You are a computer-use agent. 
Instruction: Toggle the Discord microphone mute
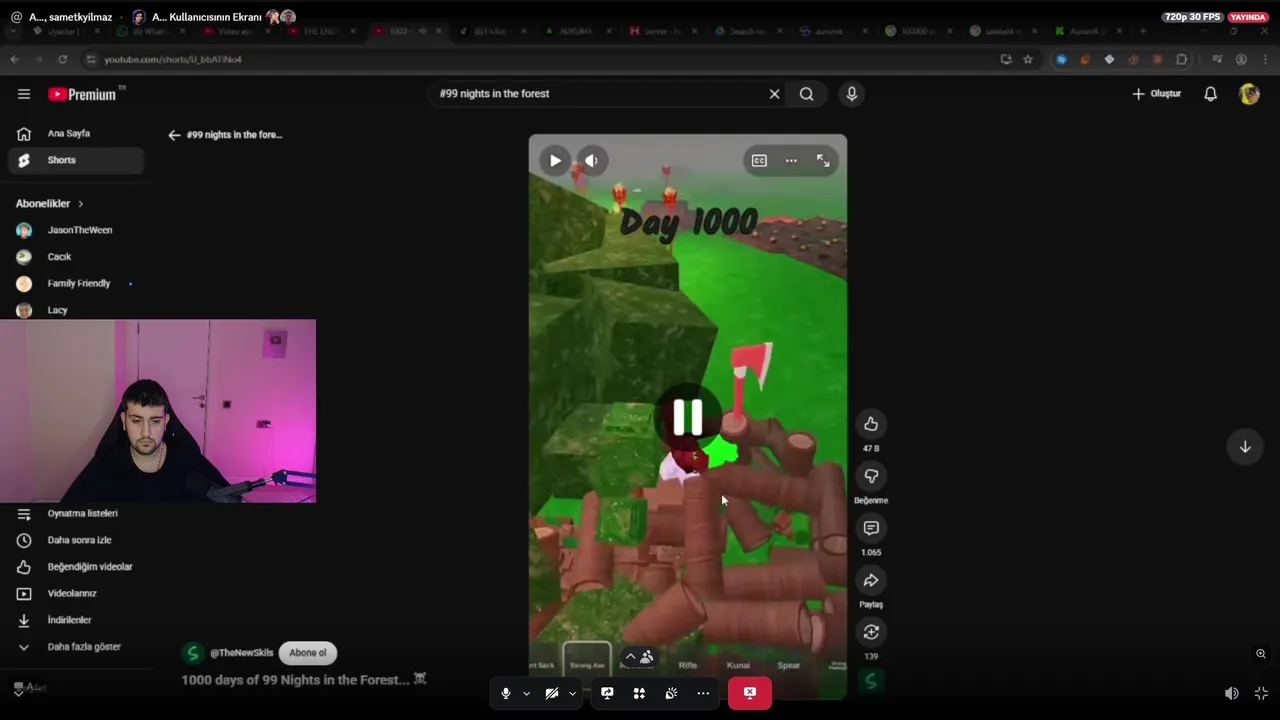pyautogui.click(x=506, y=693)
